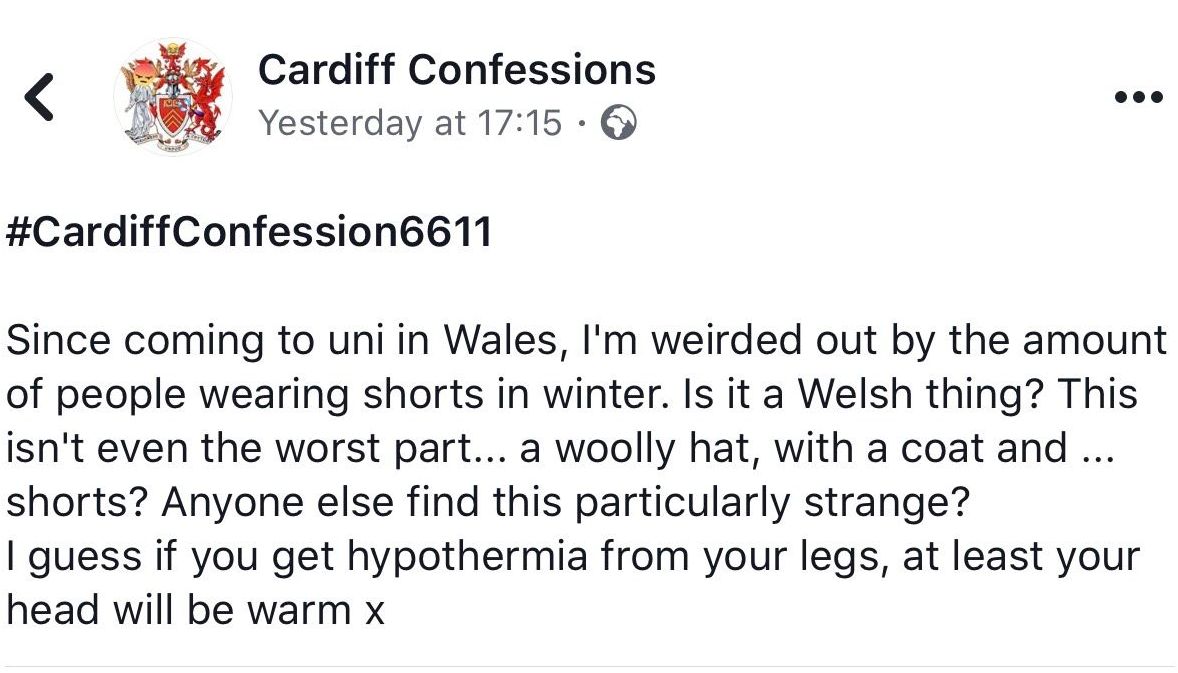Screen dimensions: 1178x673
Task: Click the post line starting 'Since coming to uni'
Action: tap(586, 340)
